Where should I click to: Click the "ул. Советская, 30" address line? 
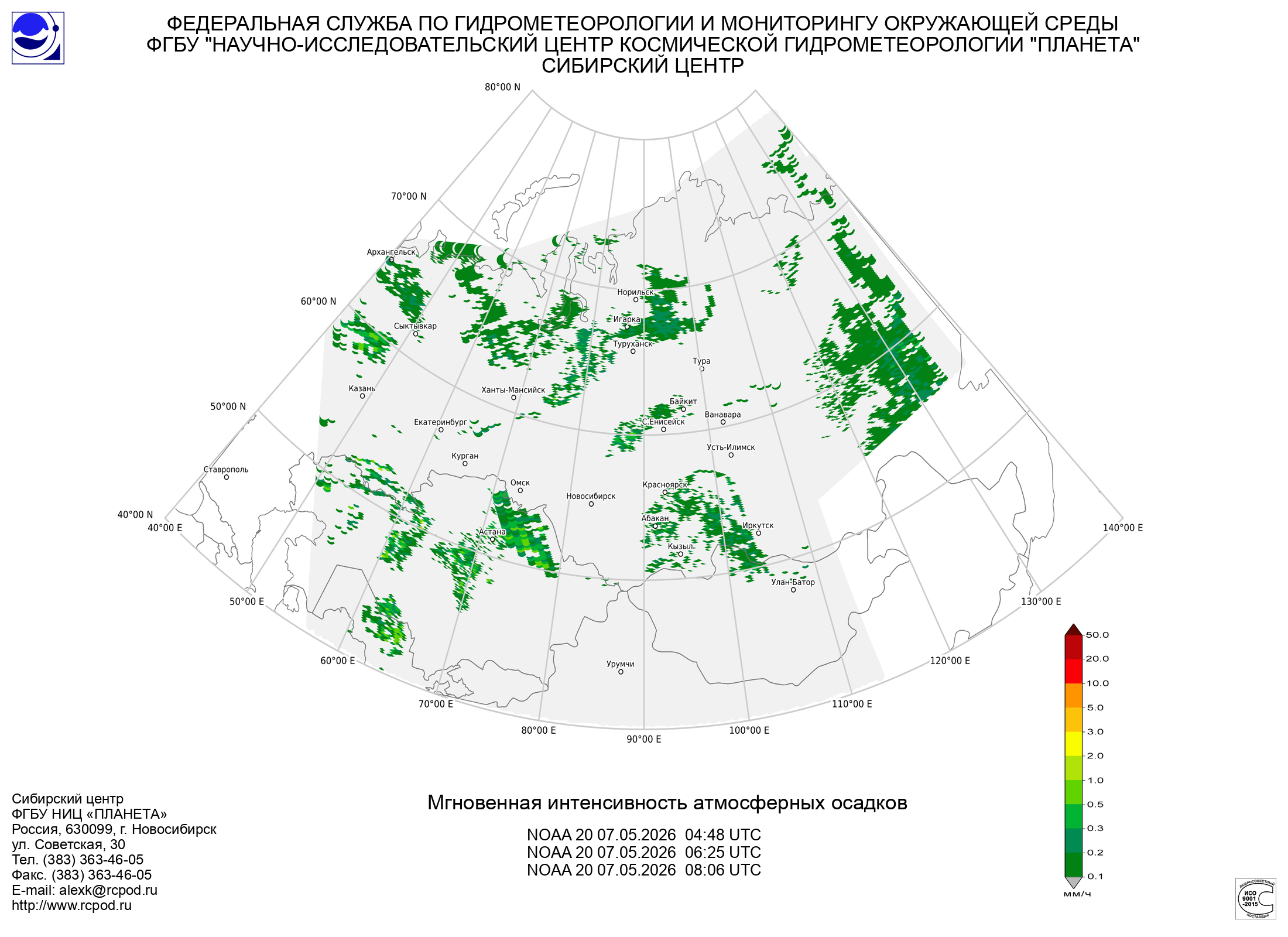tap(68, 844)
